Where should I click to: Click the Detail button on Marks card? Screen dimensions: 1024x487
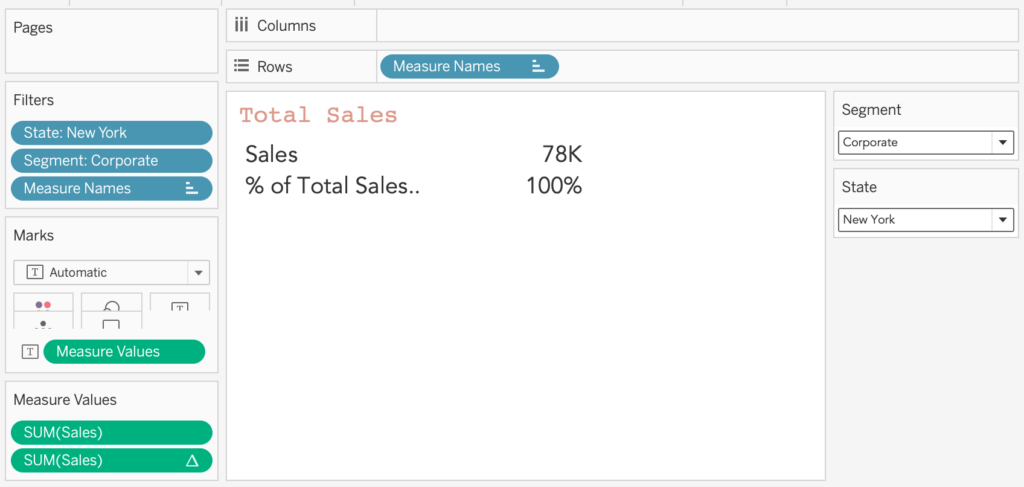tap(43, 325)
